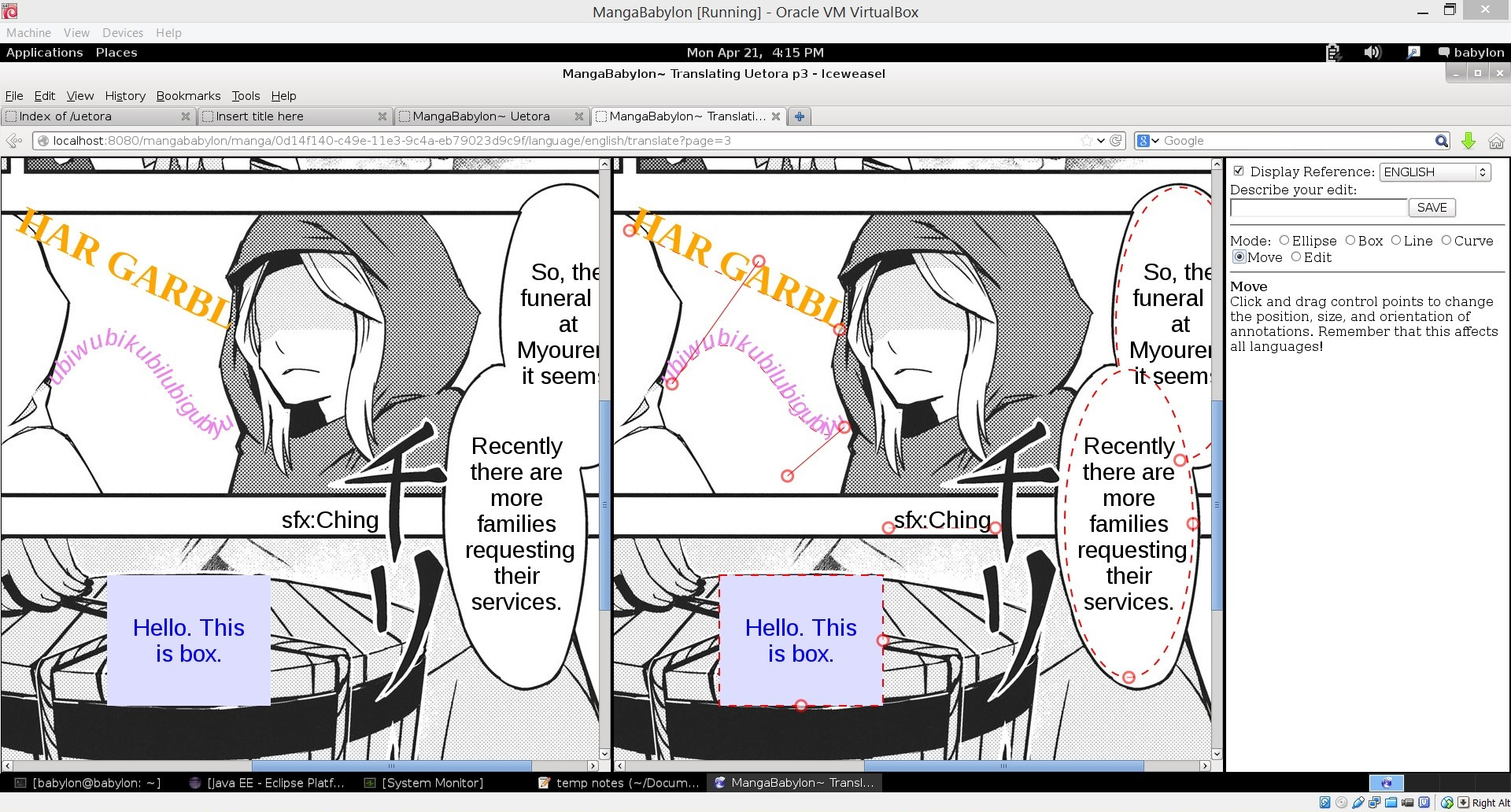The height and width of the screenshot is (812, 1511).
Task: Open the Edit menu
Action: click(44, 95)
